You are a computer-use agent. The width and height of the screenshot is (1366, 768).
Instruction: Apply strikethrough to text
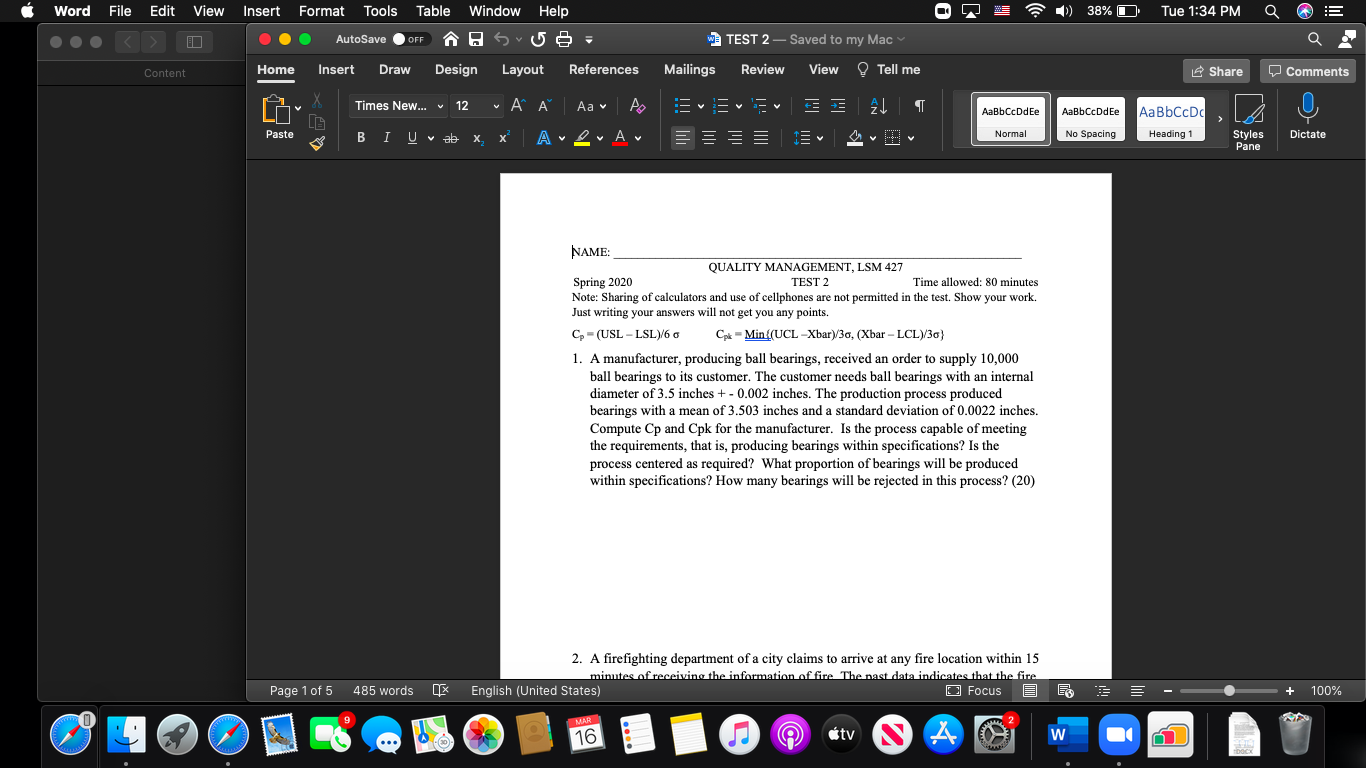click(x=451, y=137)
